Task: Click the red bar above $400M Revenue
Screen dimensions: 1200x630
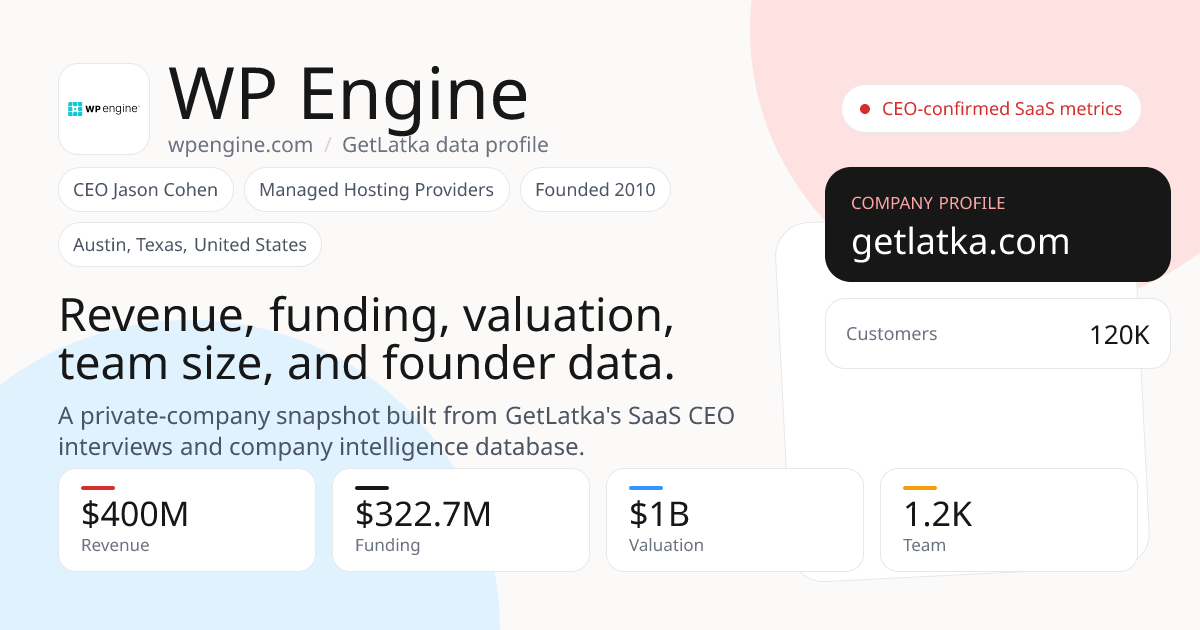Action: (98, 488)
